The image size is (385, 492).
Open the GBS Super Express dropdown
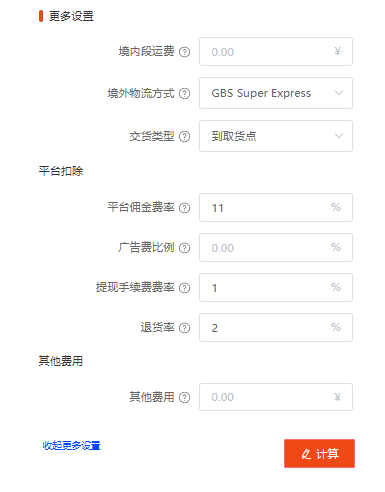click(x=276, y=93)
